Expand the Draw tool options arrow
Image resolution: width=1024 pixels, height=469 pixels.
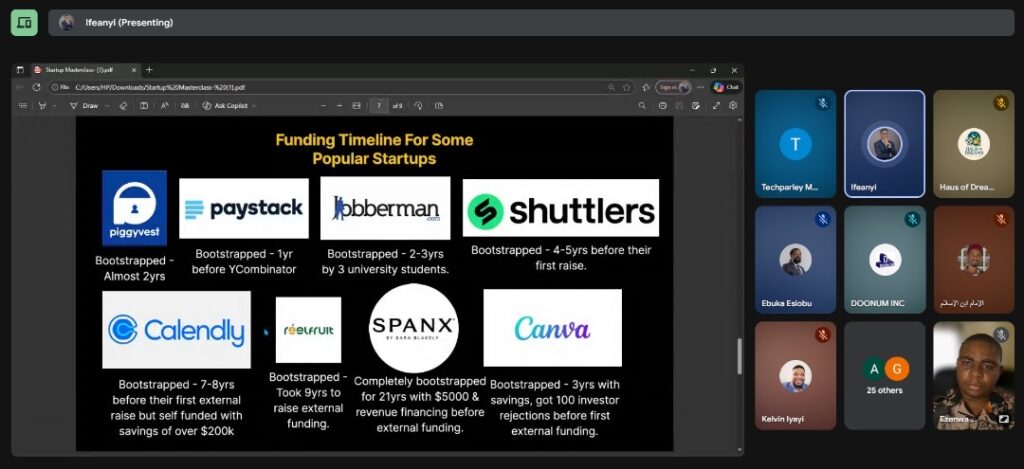(x=106, y=105)
